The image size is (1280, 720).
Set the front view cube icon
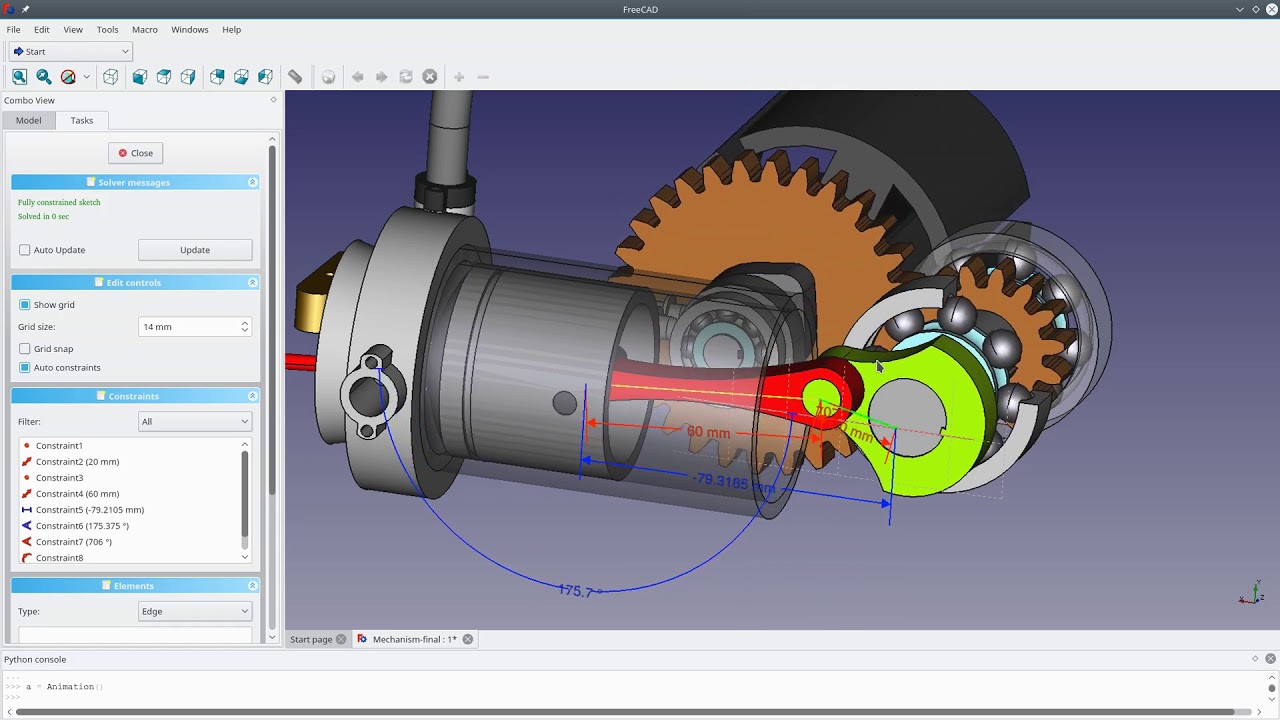(x=140, y=77)
